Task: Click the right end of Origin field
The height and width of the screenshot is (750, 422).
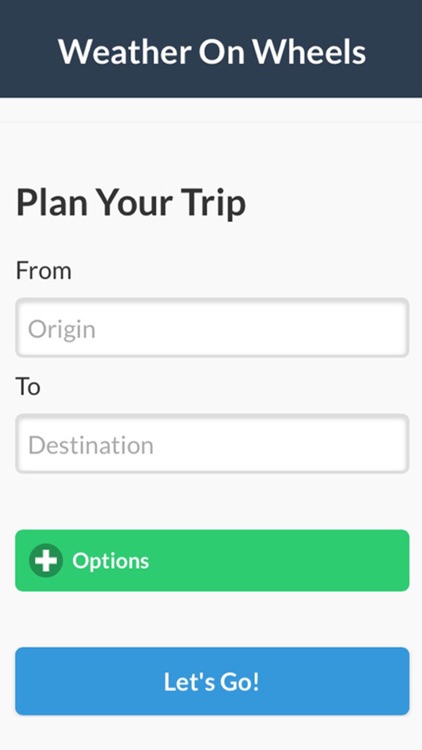Action: [383, 328]
